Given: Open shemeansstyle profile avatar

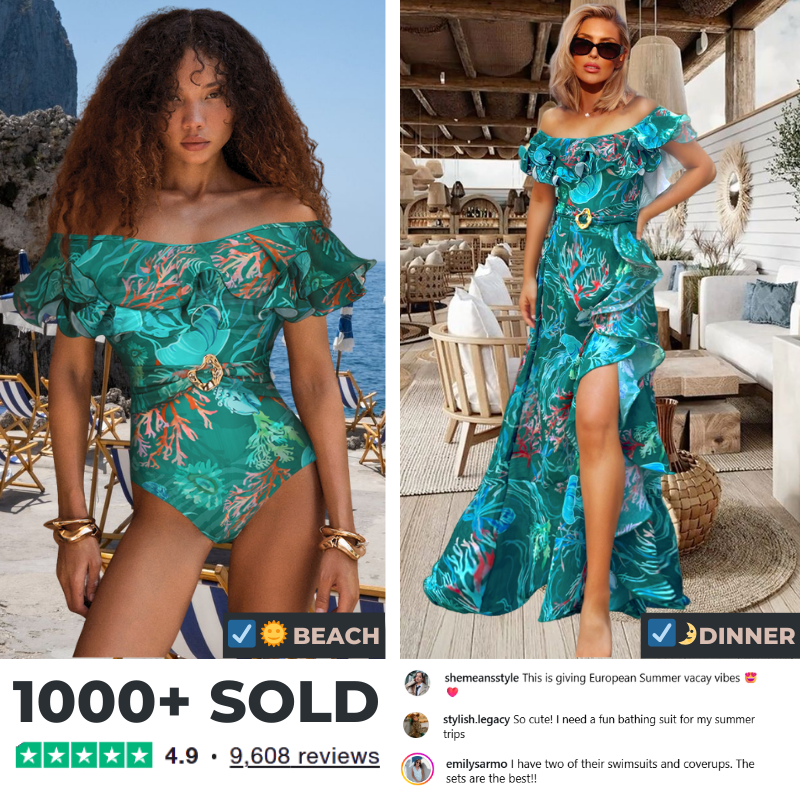Looking at the screenshot, I should pos(417,683).
